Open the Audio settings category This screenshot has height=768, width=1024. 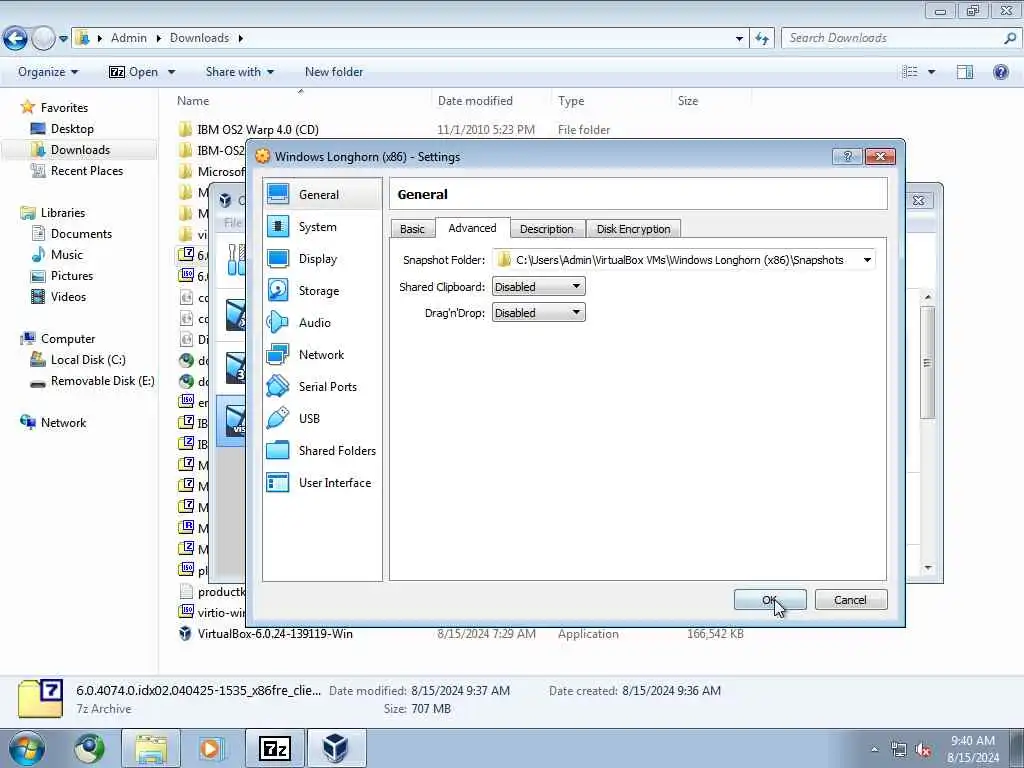tap(322, 323)
